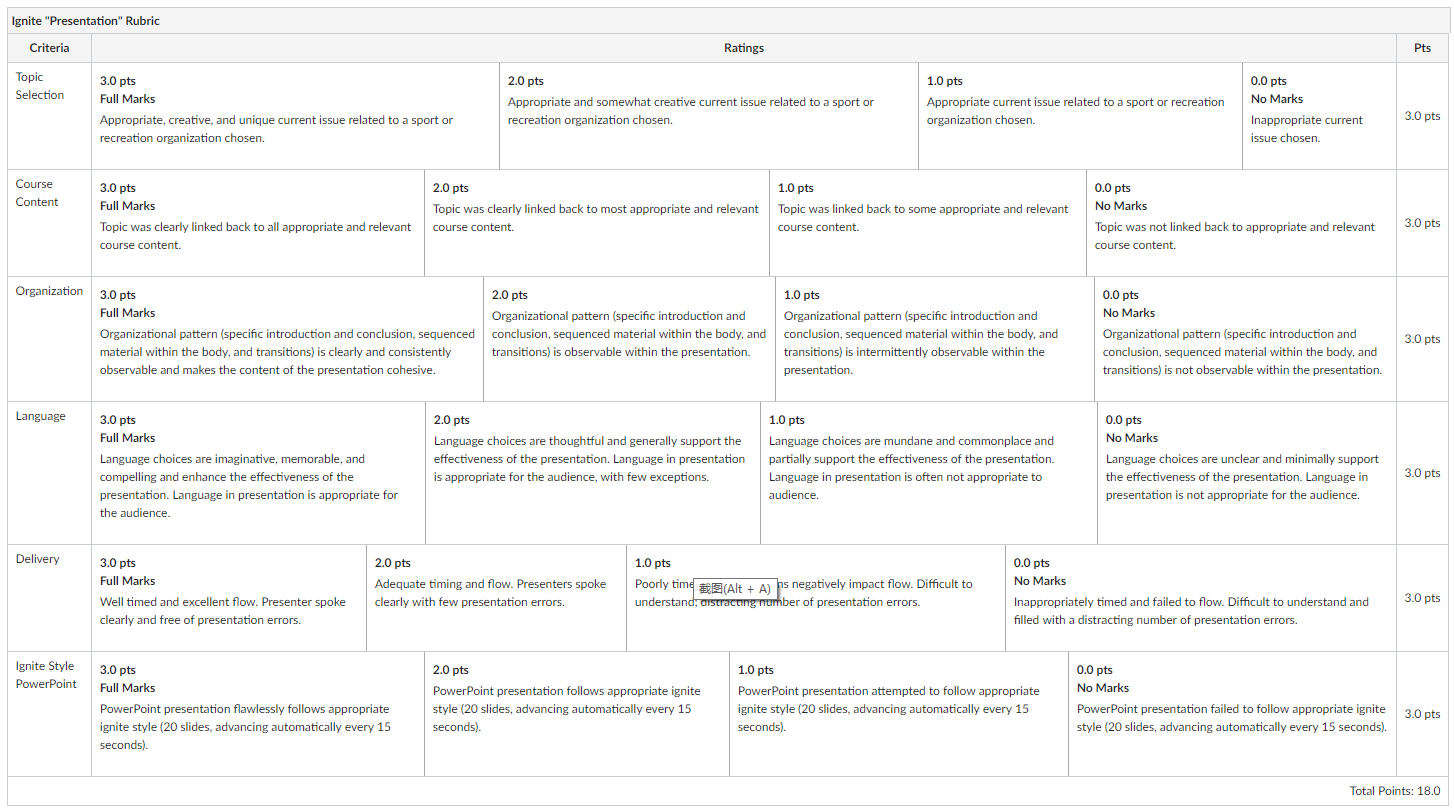Pick the Language 1.0 pts mundane language rating
Screen dimensions: 1454x808
[929, 473]
